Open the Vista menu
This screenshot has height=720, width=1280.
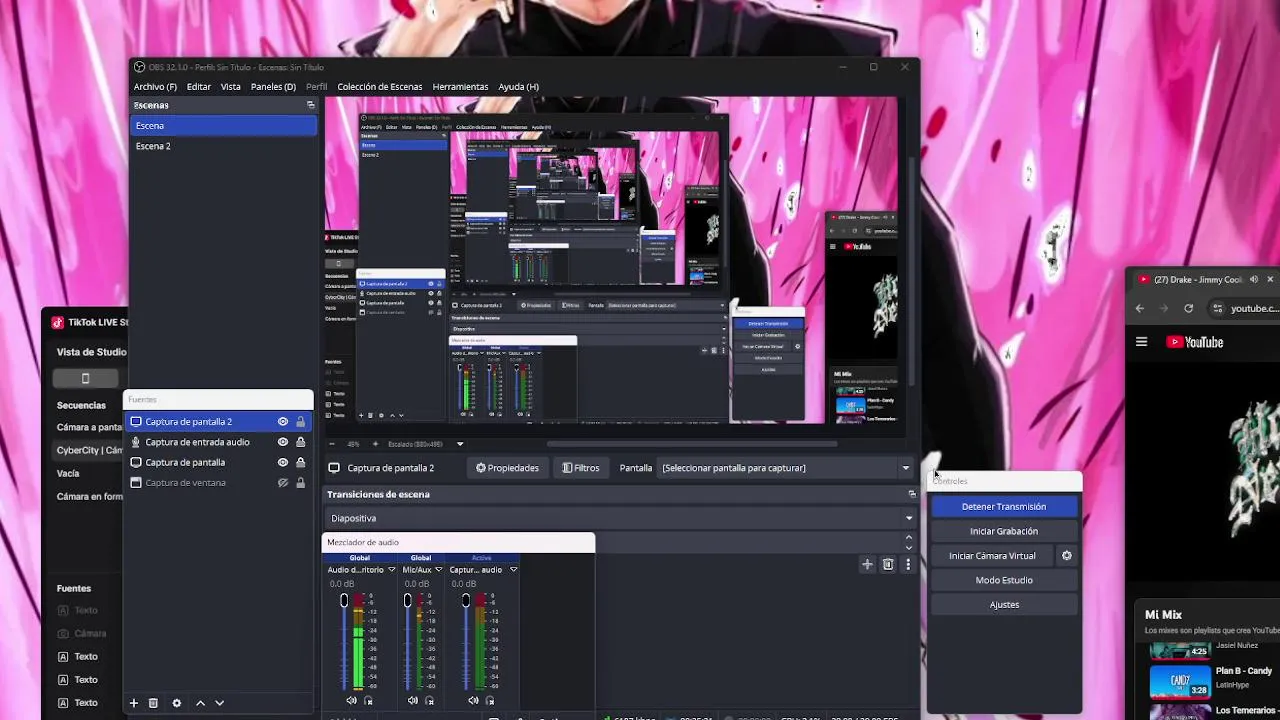coord(231,87)
